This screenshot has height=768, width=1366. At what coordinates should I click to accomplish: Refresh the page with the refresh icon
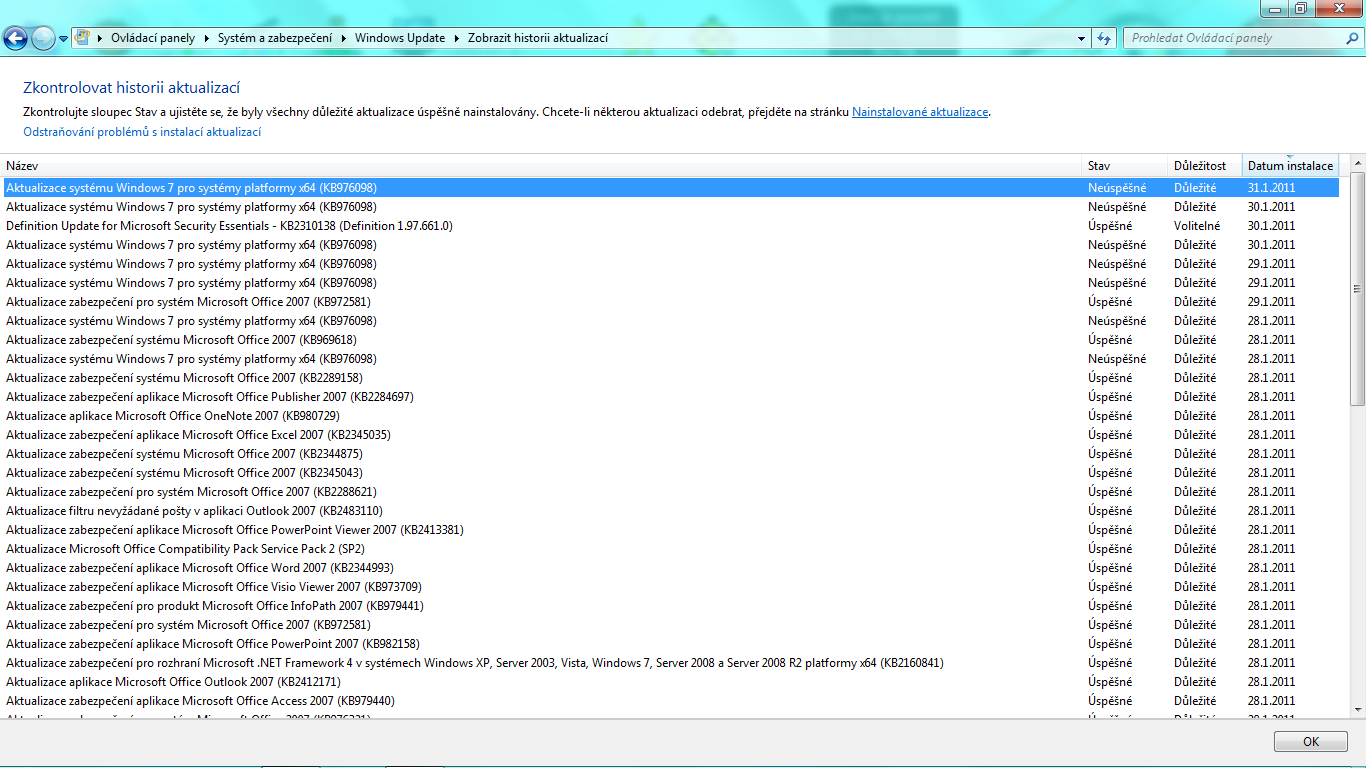click(1104, 38)
